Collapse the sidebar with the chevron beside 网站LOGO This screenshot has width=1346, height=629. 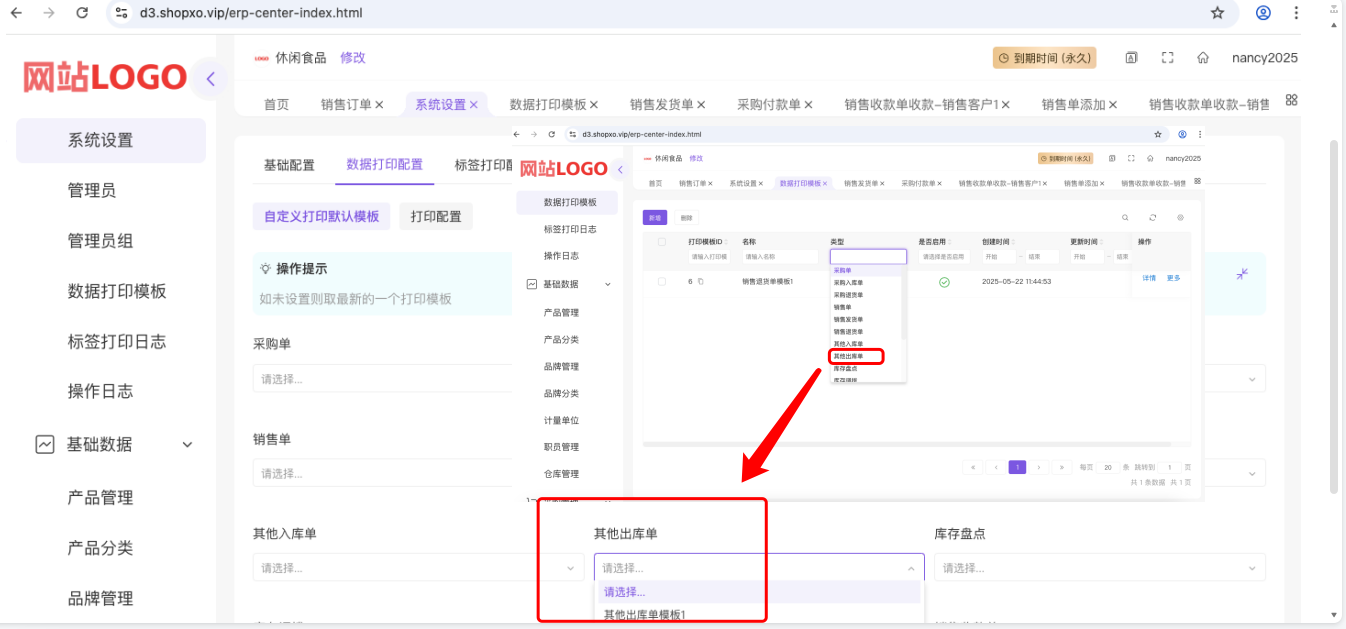210,79
